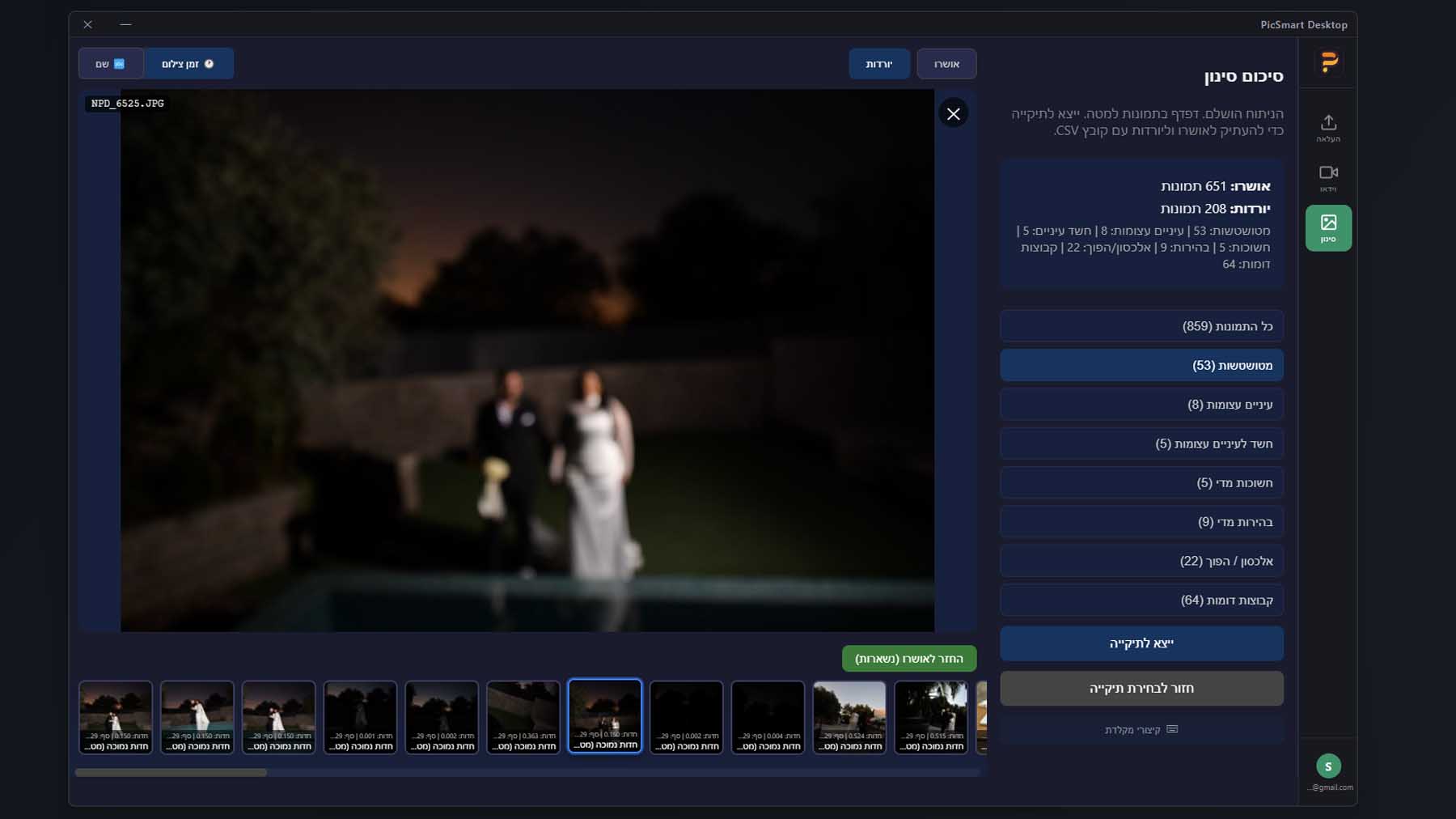Open thumbnail with sharpness 0.524

(x=849, y=716)
